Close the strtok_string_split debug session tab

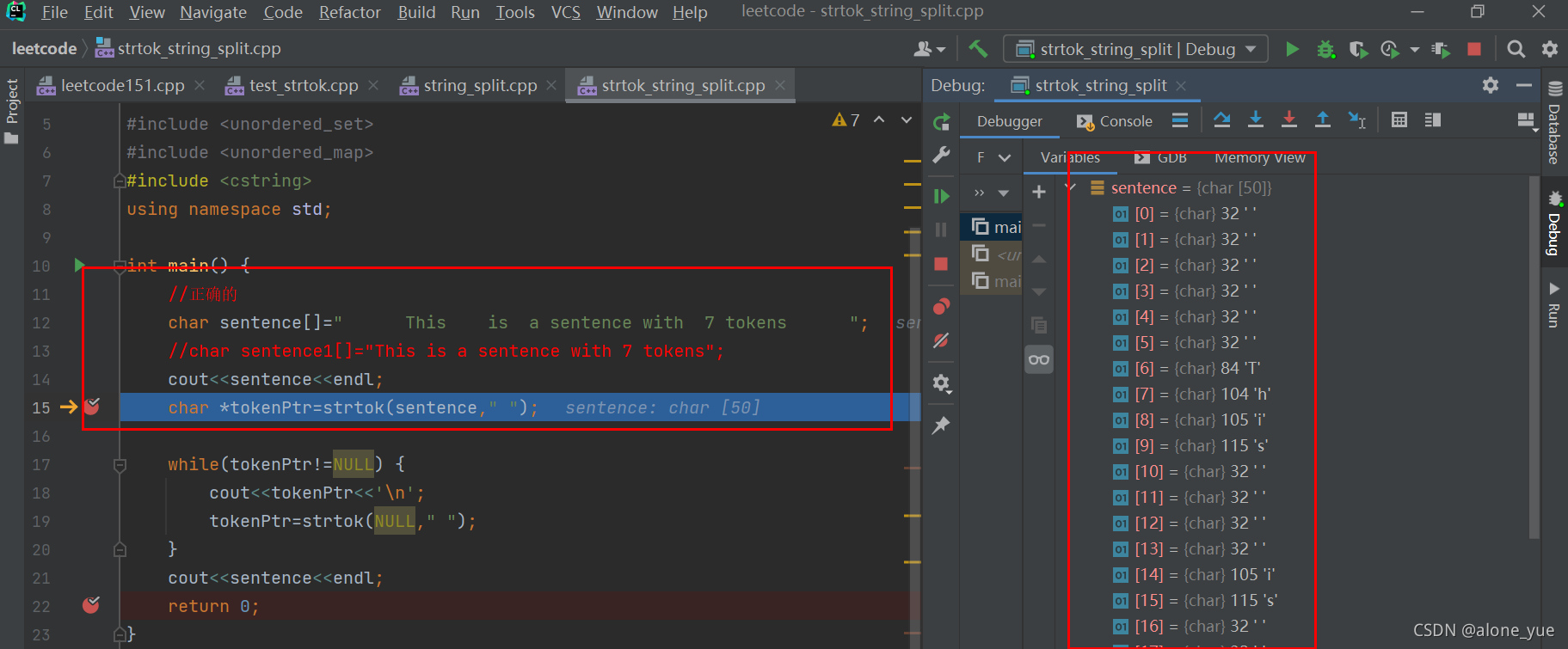pyautogui.click(x=1181, y=86)
